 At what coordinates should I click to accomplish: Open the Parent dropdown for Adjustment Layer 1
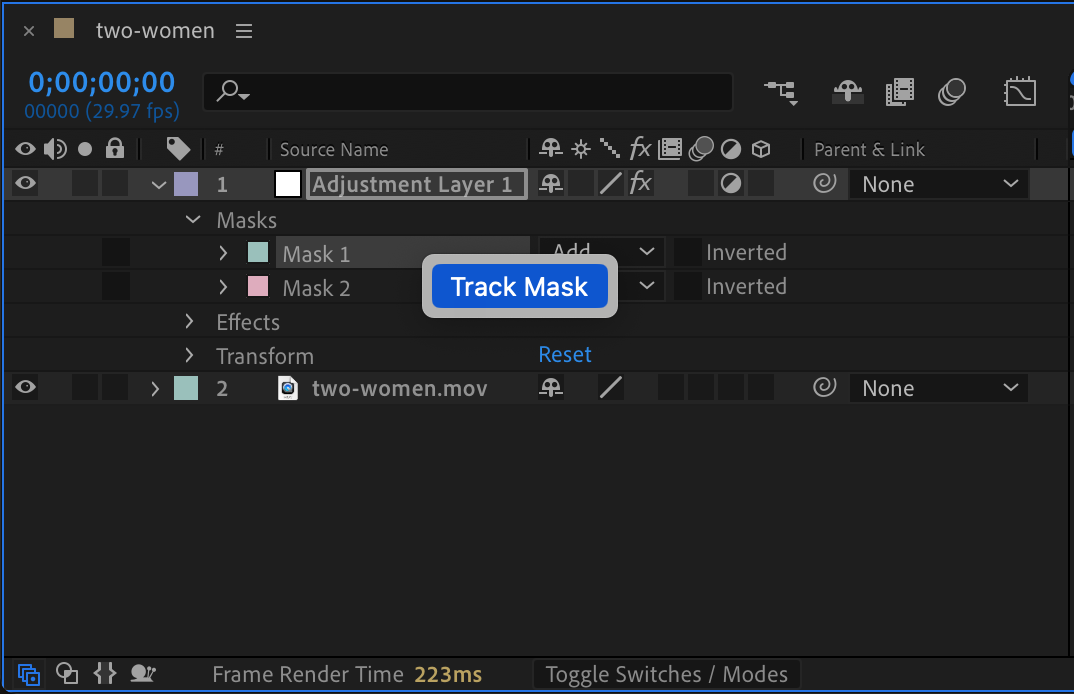[938, 185]
